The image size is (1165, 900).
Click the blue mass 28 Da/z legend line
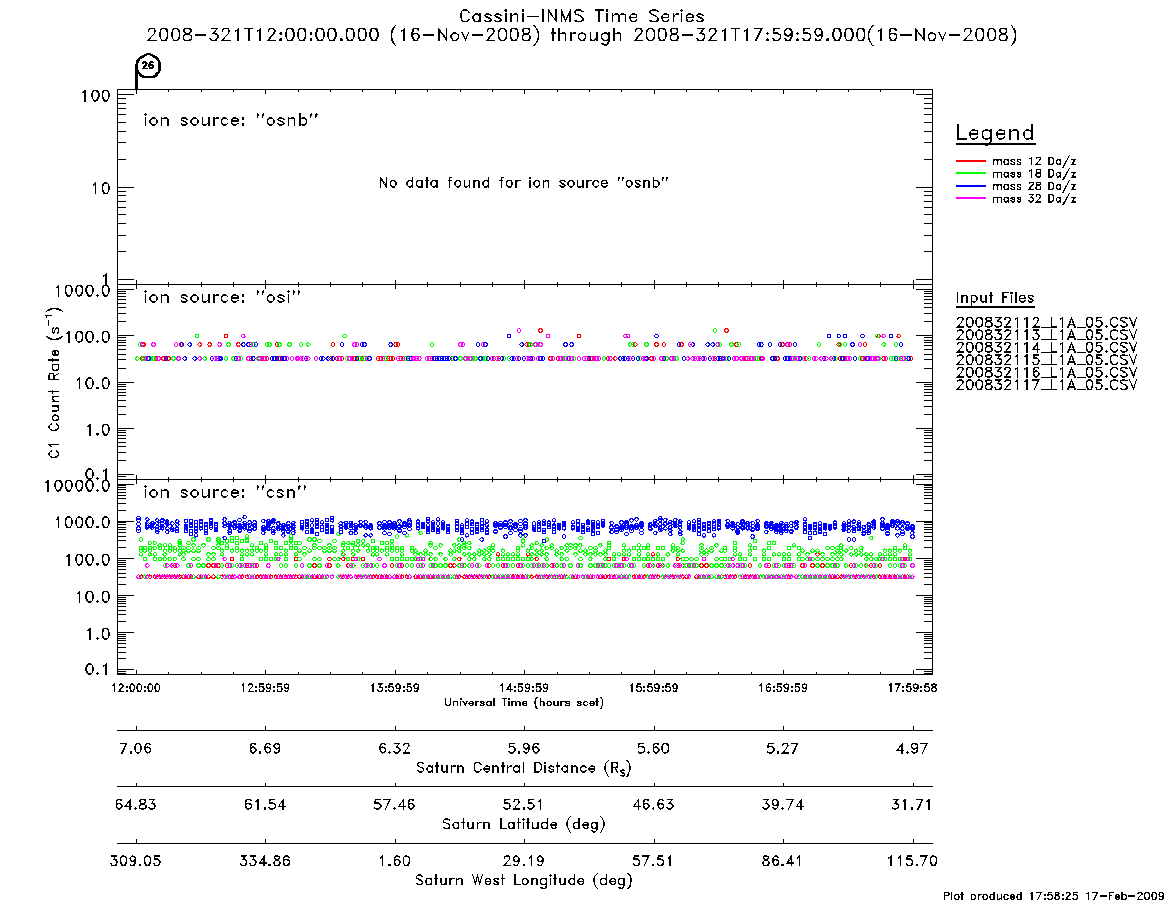970,186
